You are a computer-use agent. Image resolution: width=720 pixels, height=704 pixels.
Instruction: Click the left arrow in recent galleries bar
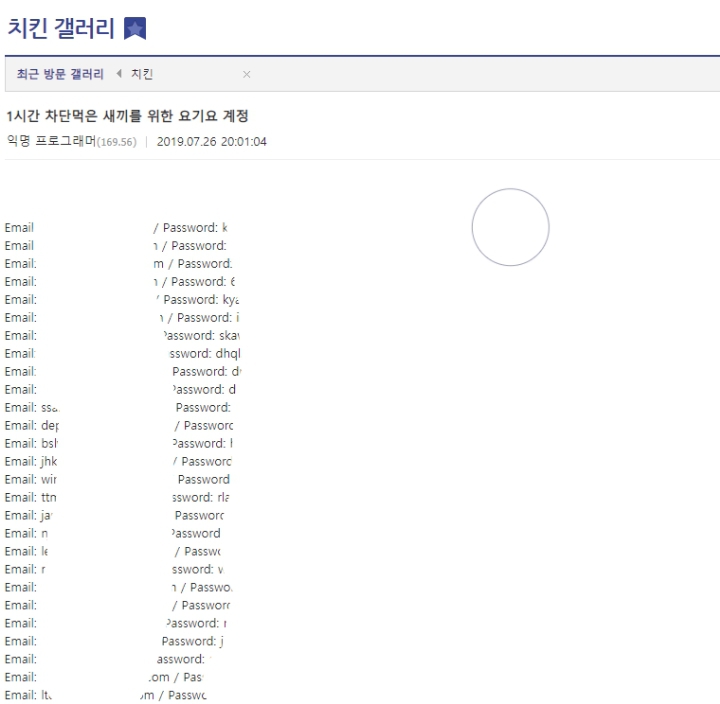pyautogui.click(x=119, y=73)
